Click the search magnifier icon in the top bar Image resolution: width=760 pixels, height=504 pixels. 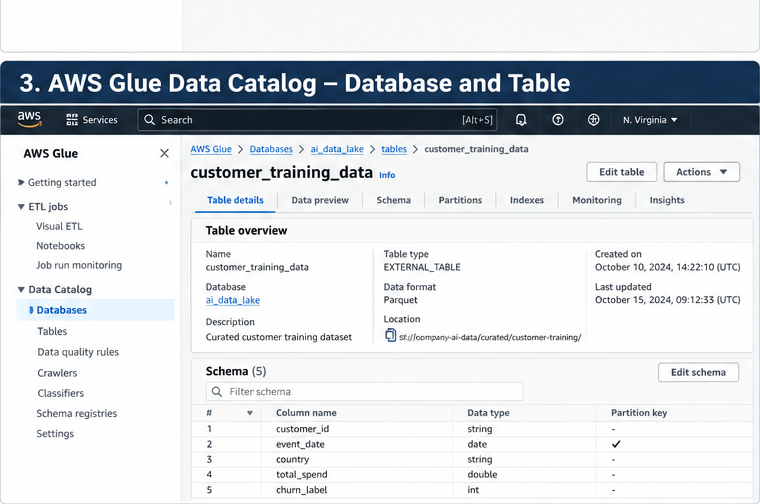pyautogui.click(x=149, y=120)
